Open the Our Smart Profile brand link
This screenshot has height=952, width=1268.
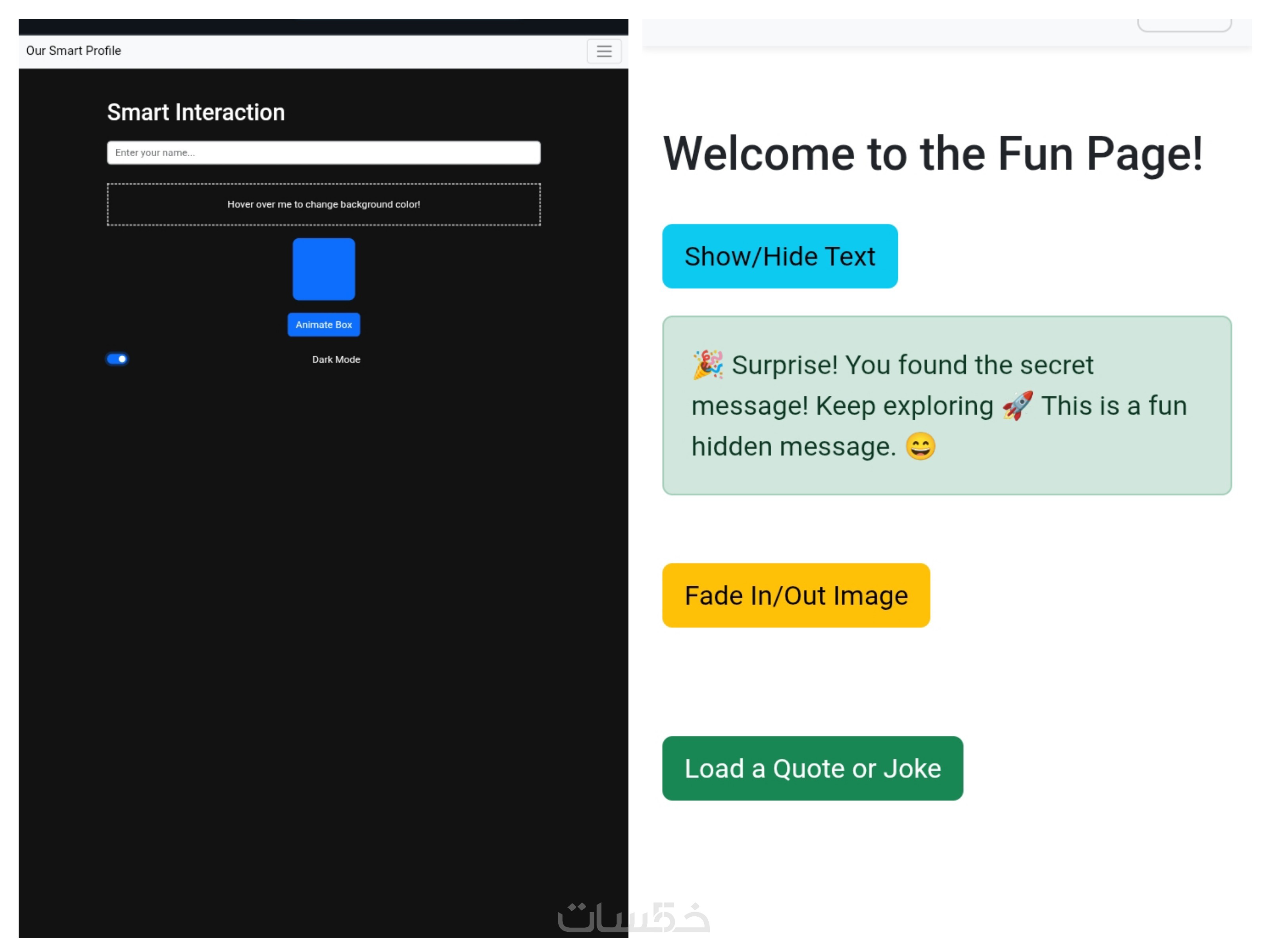(73, 50)
